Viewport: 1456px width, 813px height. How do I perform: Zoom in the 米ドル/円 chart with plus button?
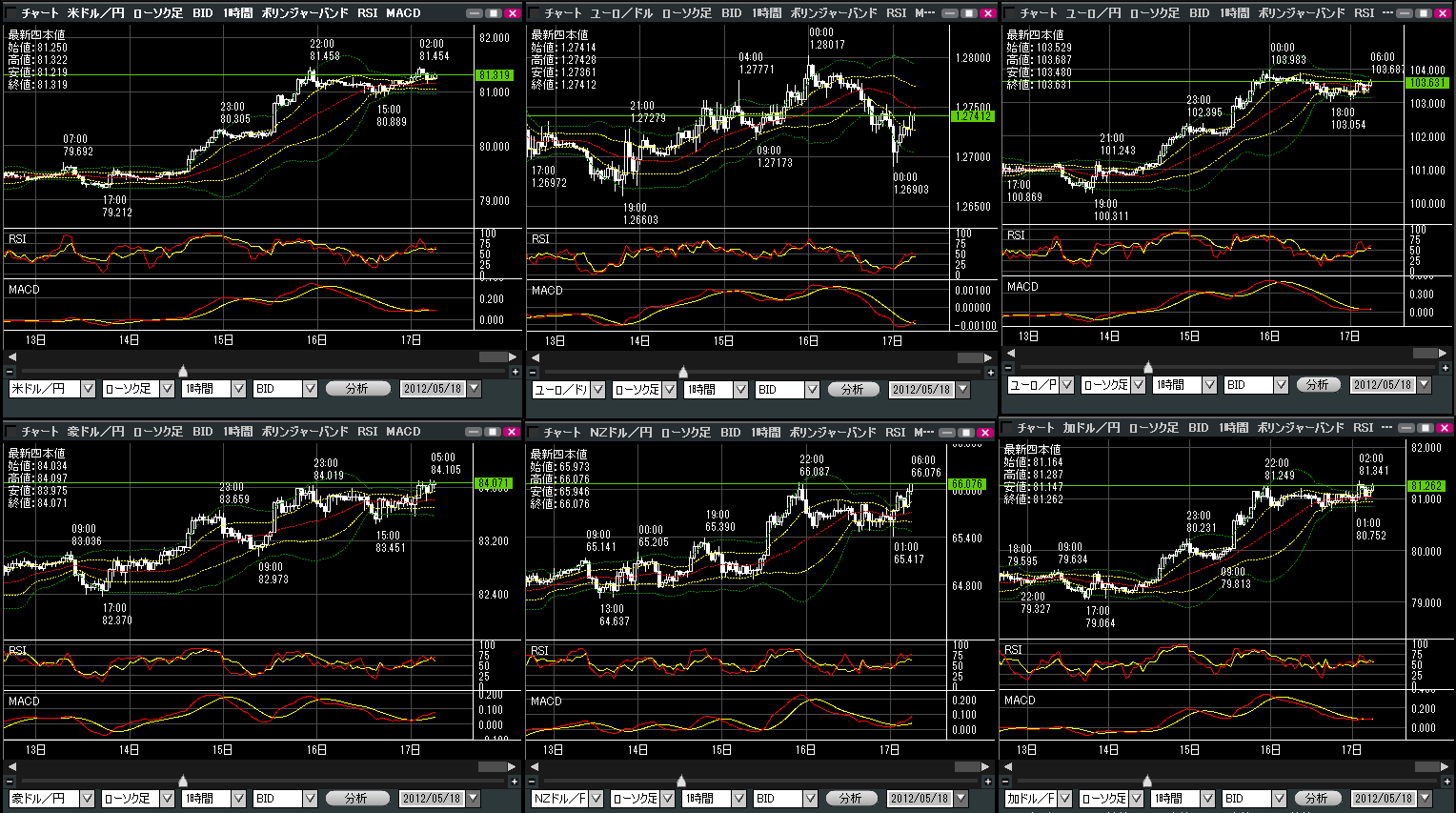516,372
